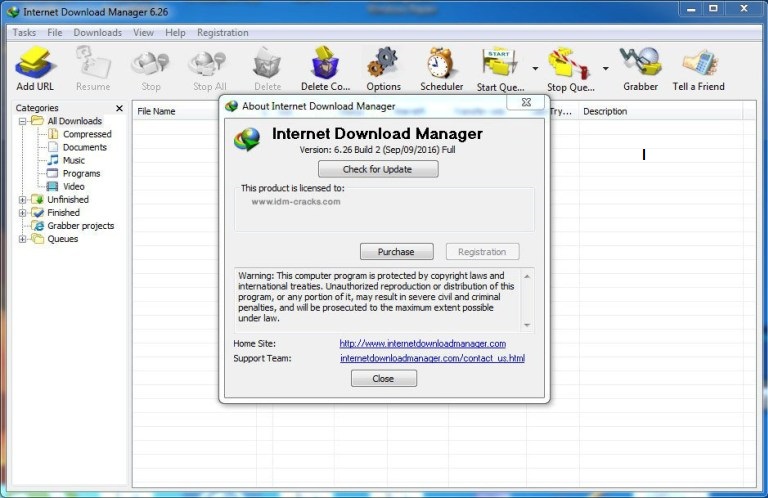
Task: Open the Help menu
Action: point(175,32)
